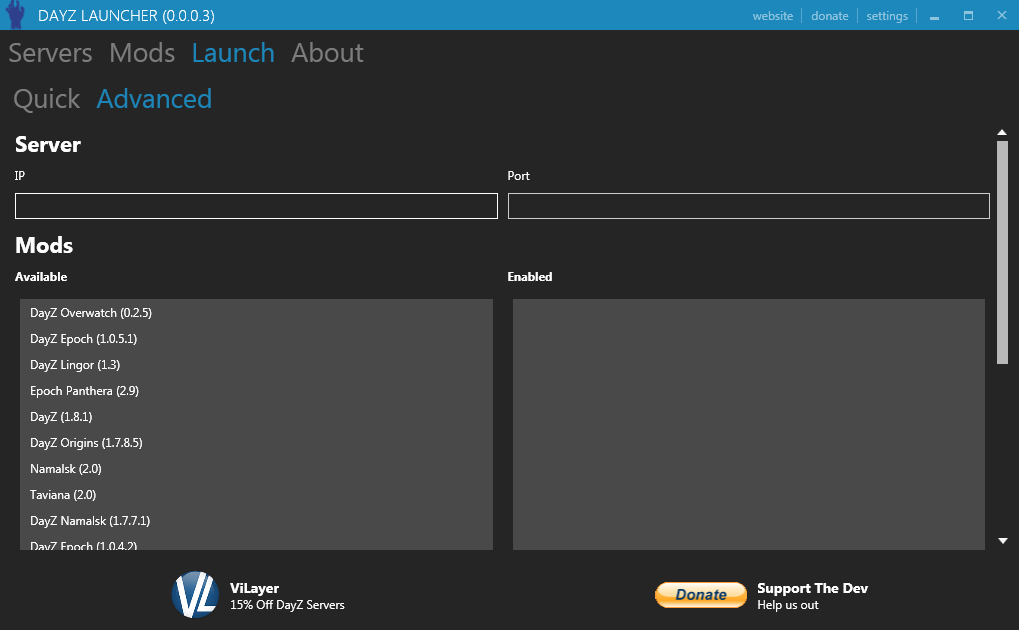Switch to the Servers tab

[50, 53]
